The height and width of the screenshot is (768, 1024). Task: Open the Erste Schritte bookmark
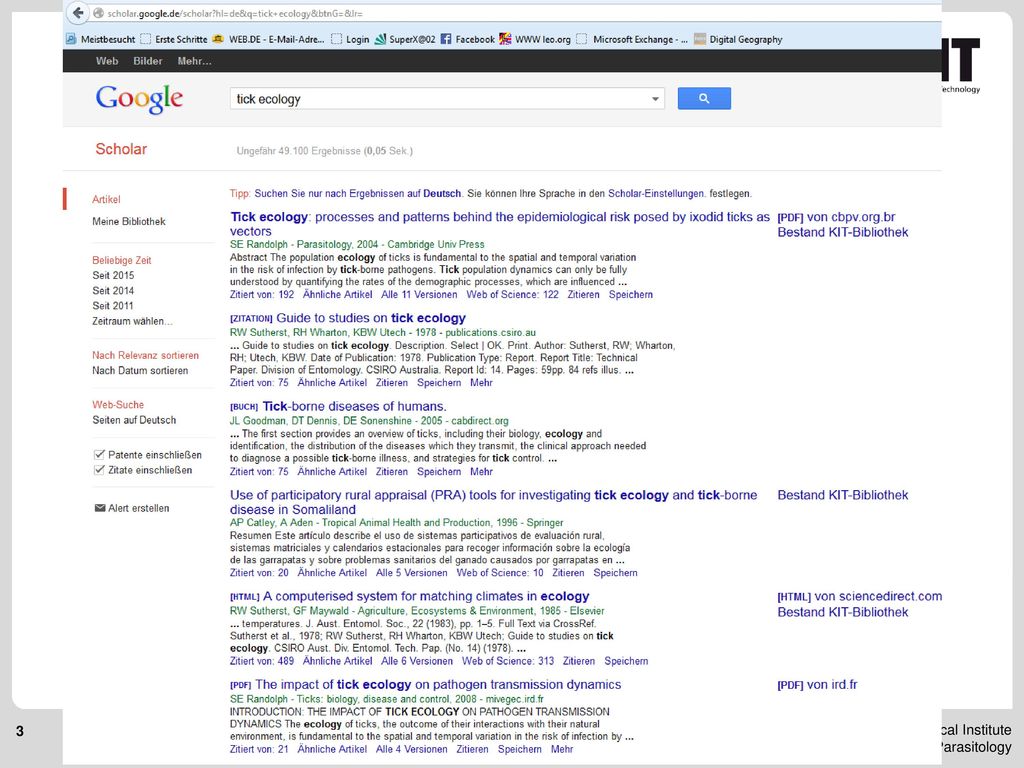[x=174, y=39]
